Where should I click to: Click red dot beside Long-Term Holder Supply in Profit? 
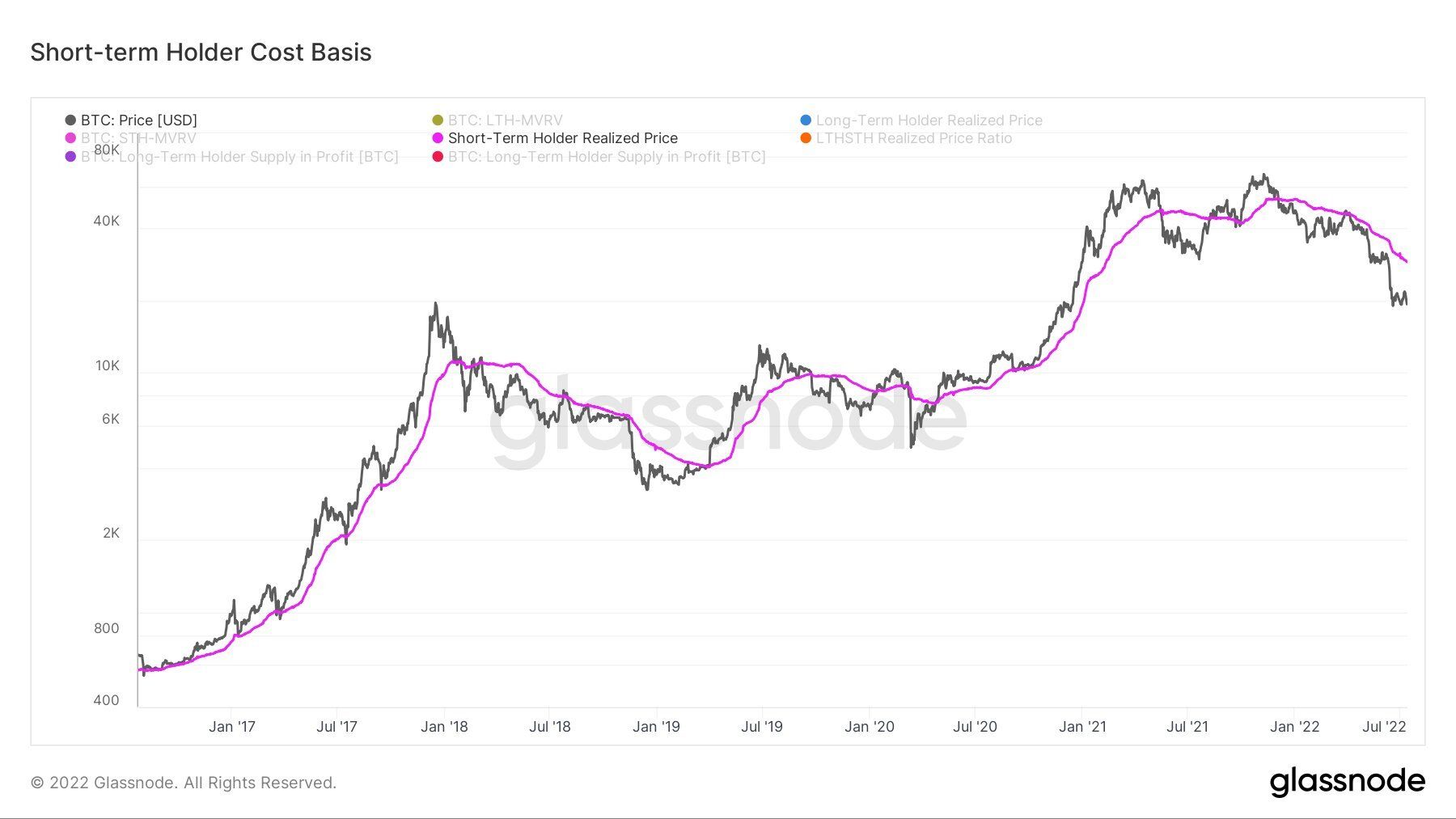[438, 156]
